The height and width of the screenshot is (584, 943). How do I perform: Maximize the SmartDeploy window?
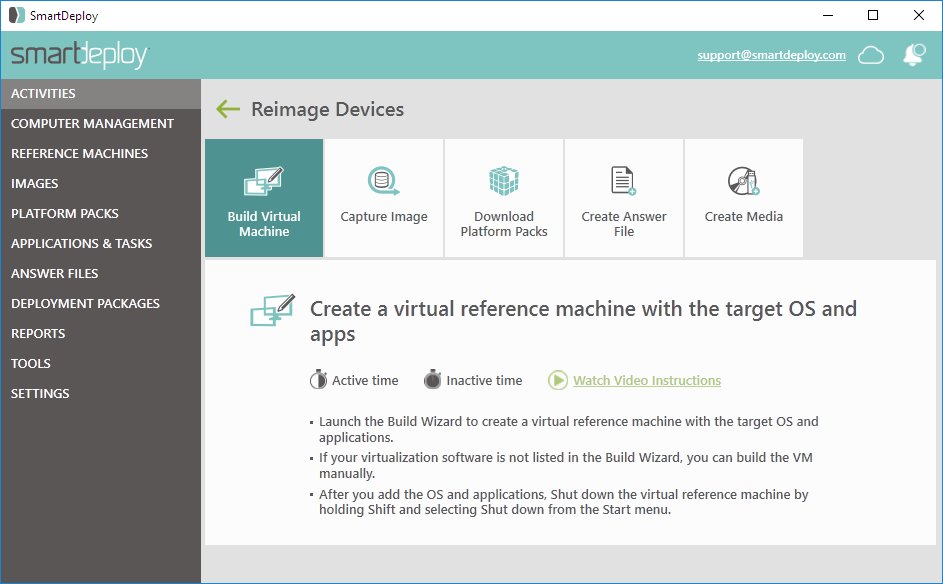coord(873,16)
